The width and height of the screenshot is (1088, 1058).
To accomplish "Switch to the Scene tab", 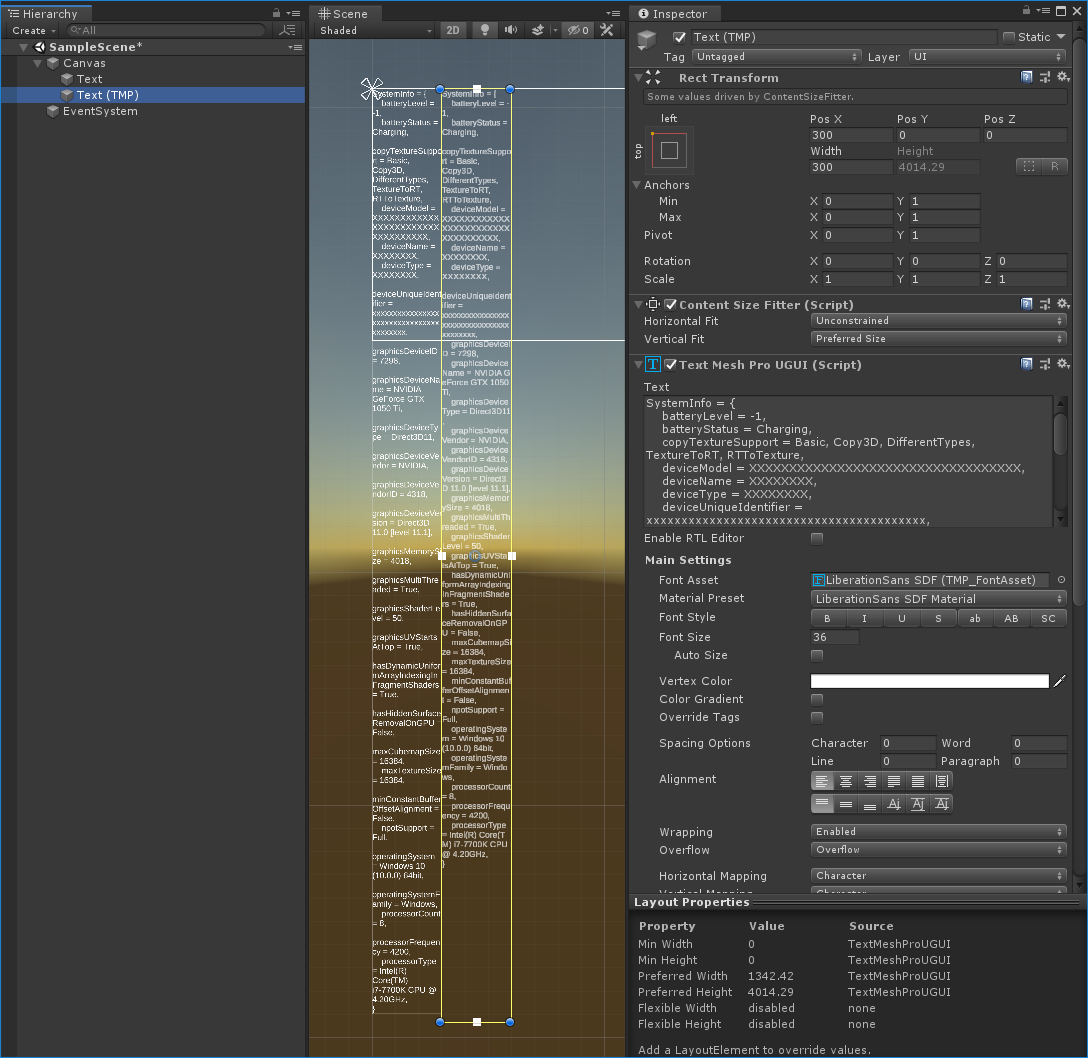I will tap(345, 13).
